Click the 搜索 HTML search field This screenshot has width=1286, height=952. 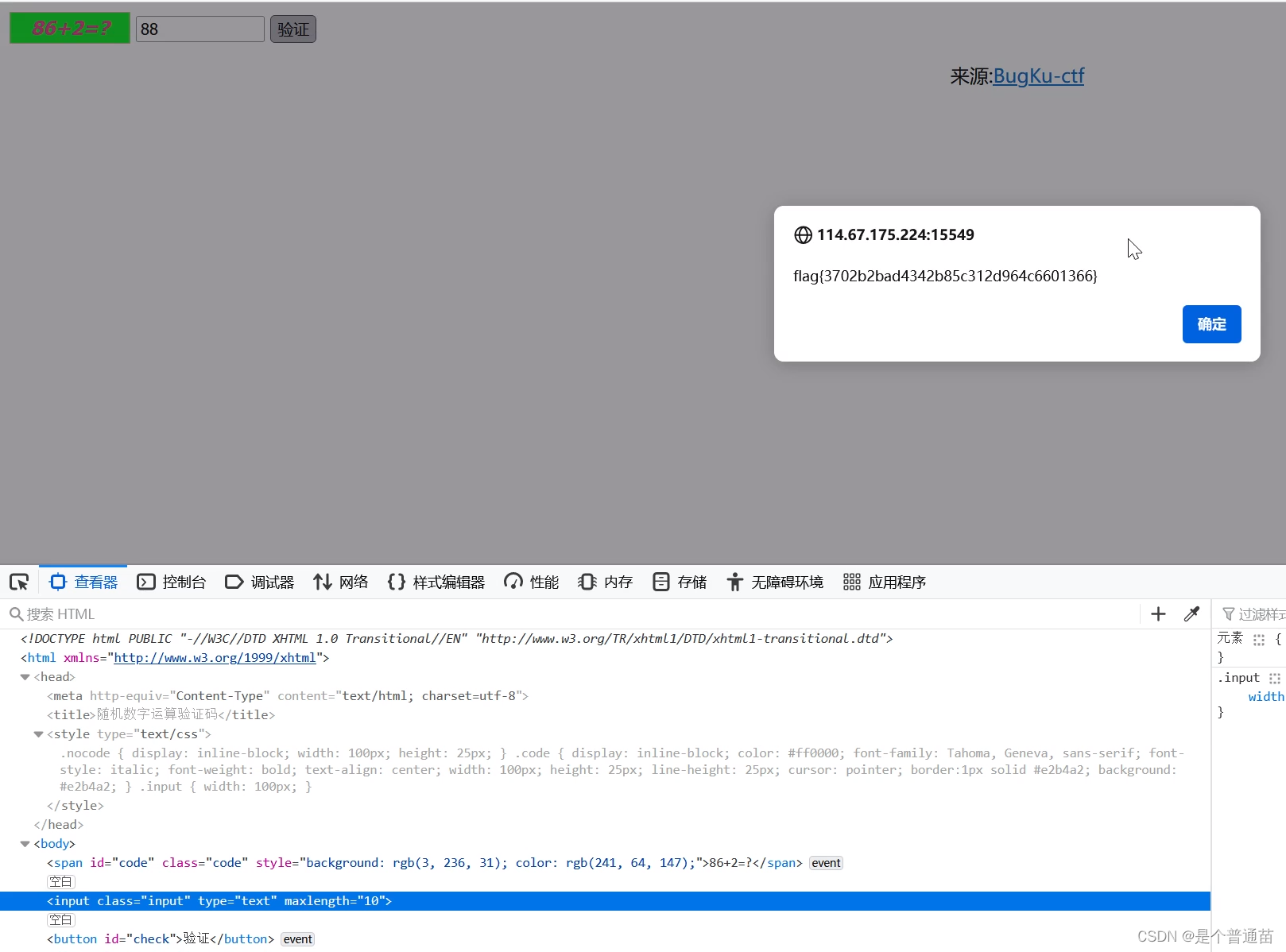pyautogui.click(x=572, y=614)
